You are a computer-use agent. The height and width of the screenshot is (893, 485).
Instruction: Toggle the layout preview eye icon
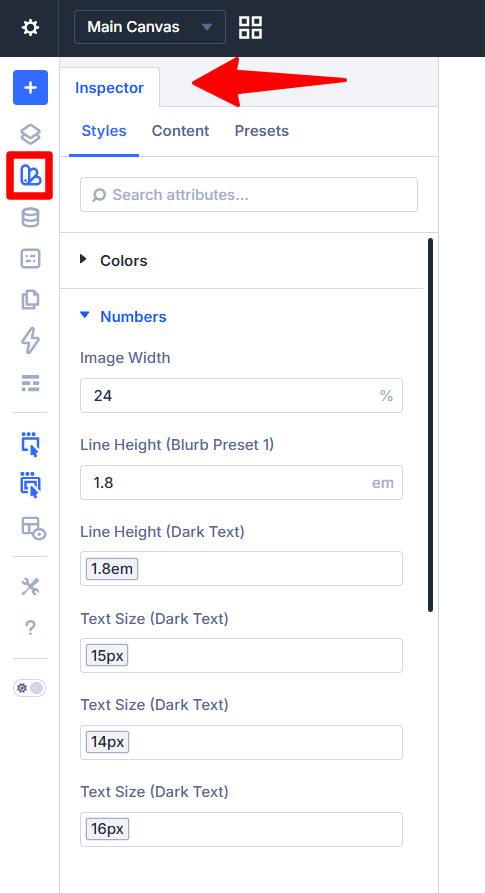coord(34,528)
